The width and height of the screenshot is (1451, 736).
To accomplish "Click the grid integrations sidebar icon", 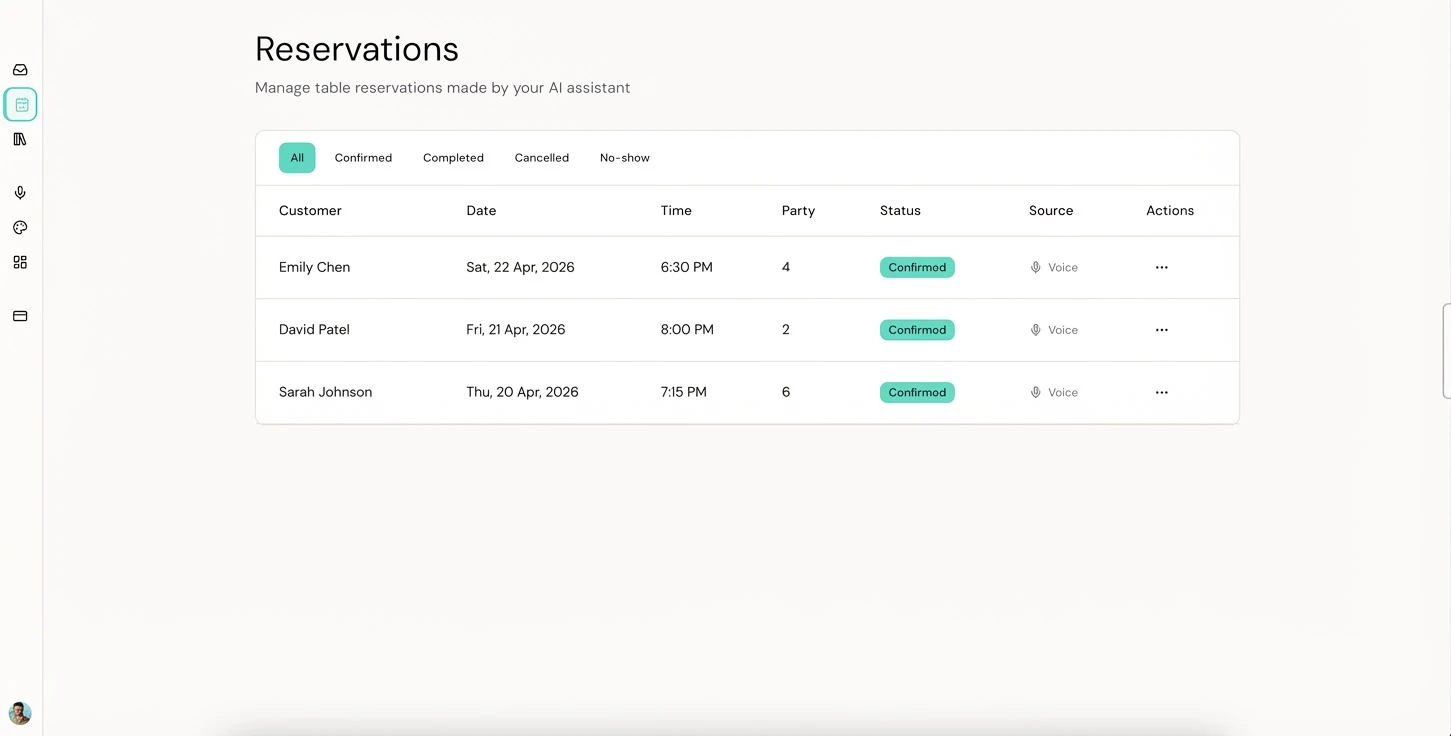I will click(20, 262).
